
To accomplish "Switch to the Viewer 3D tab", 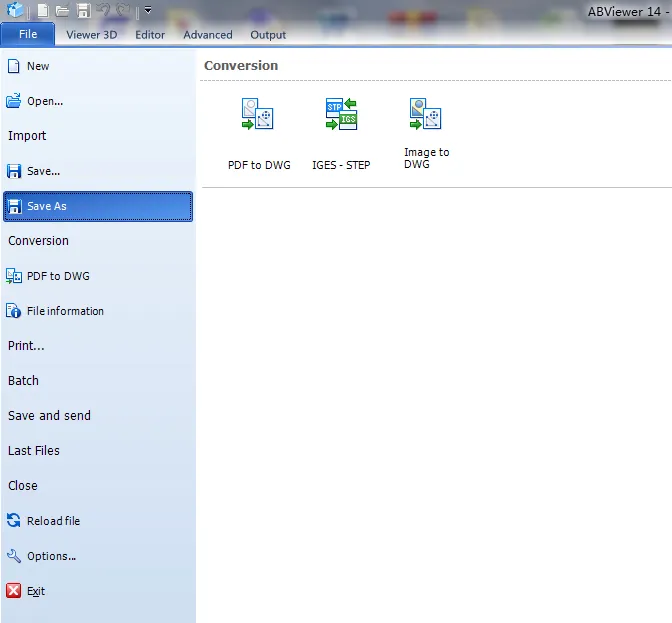I will [91, 35].
